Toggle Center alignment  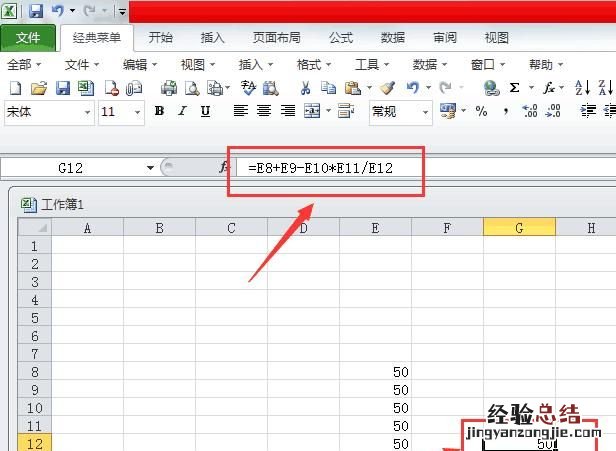pos(264,111)
